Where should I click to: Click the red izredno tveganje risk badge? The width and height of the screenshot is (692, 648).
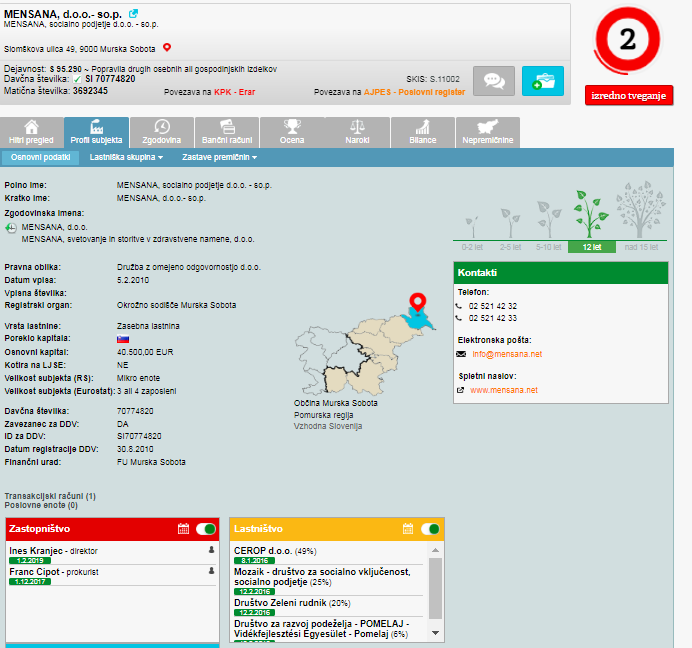pos(629,95)
